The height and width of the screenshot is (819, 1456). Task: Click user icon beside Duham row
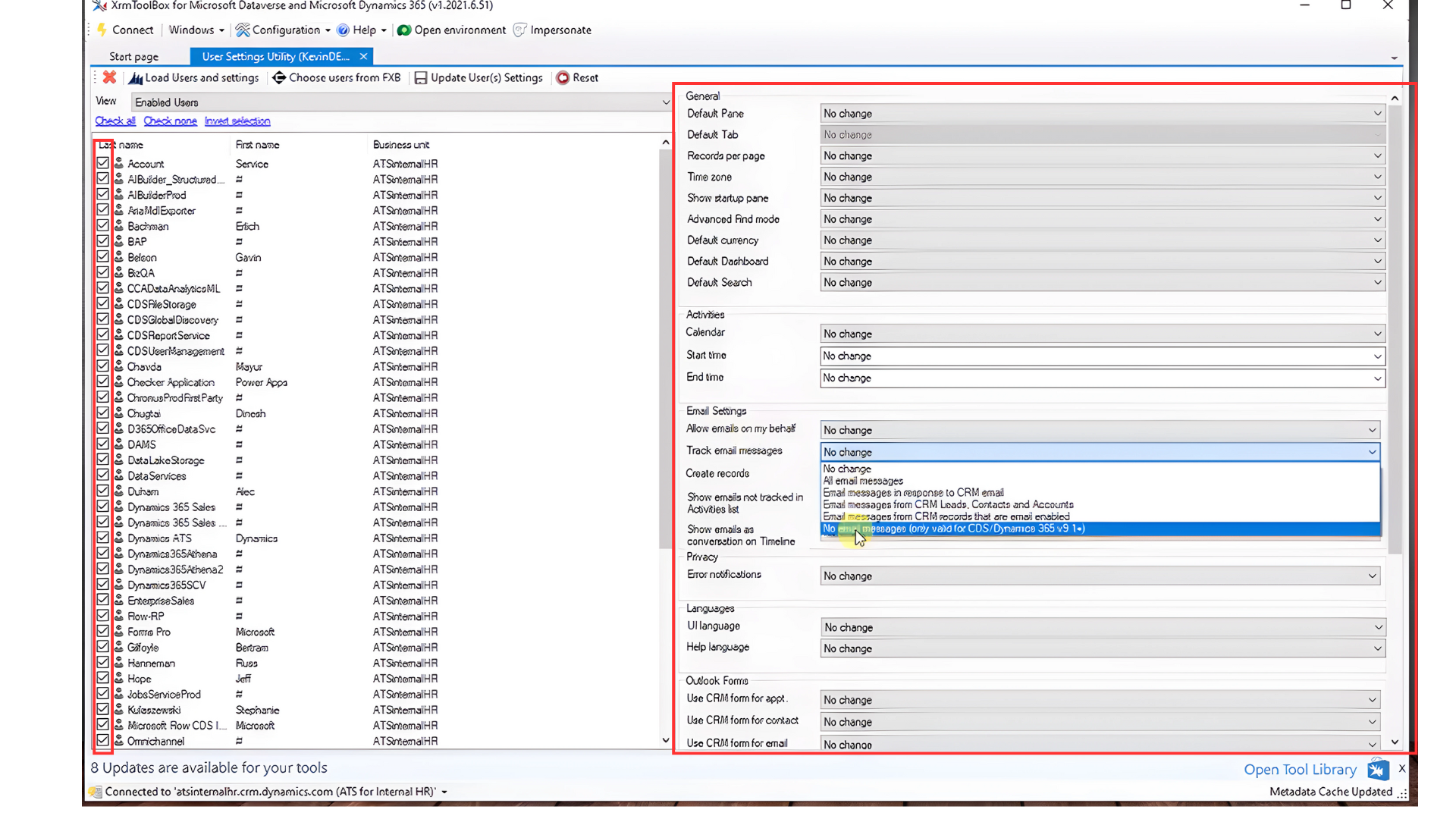119,491
